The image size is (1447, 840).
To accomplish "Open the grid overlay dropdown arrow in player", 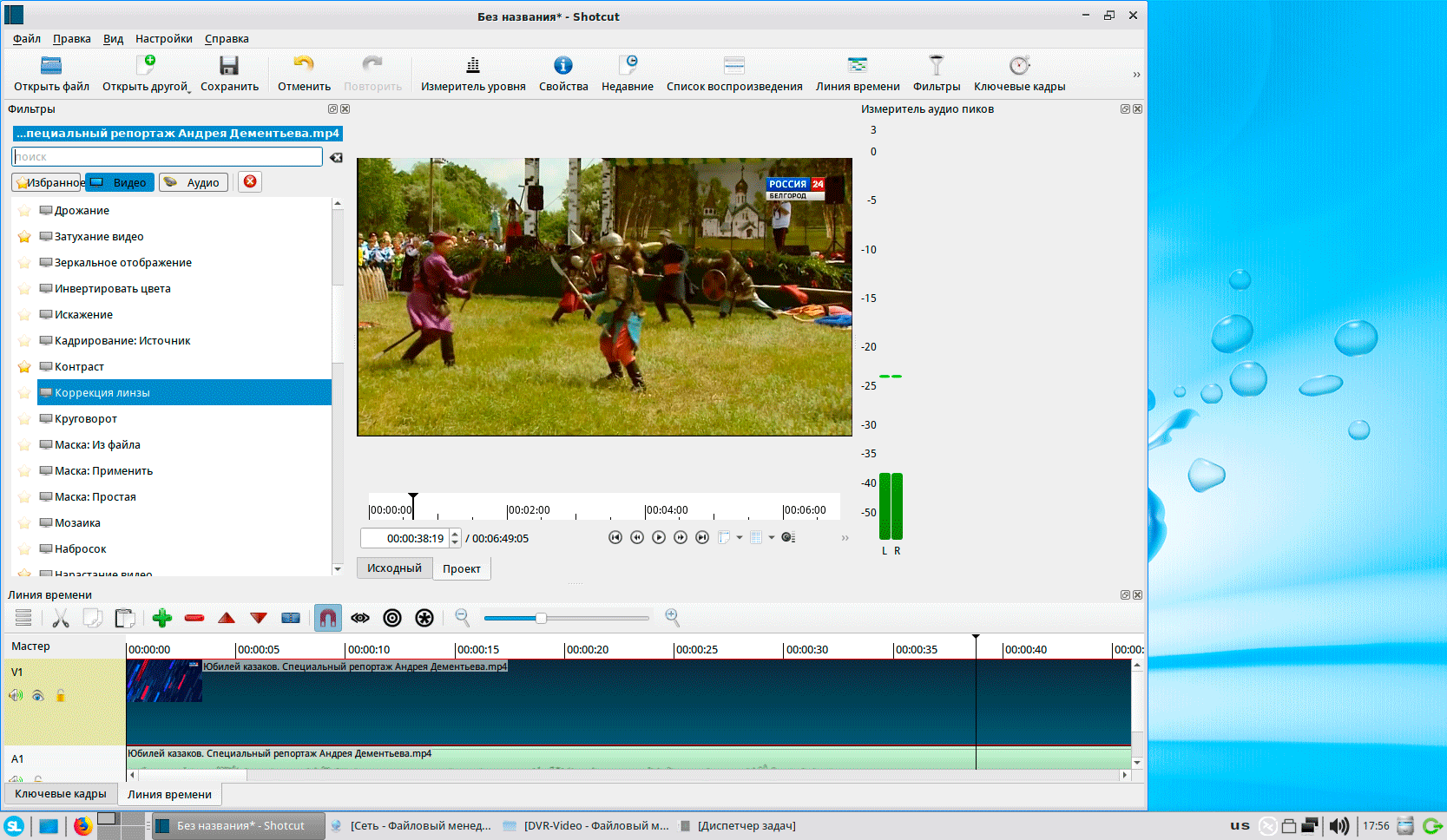I will click(772, 537).
